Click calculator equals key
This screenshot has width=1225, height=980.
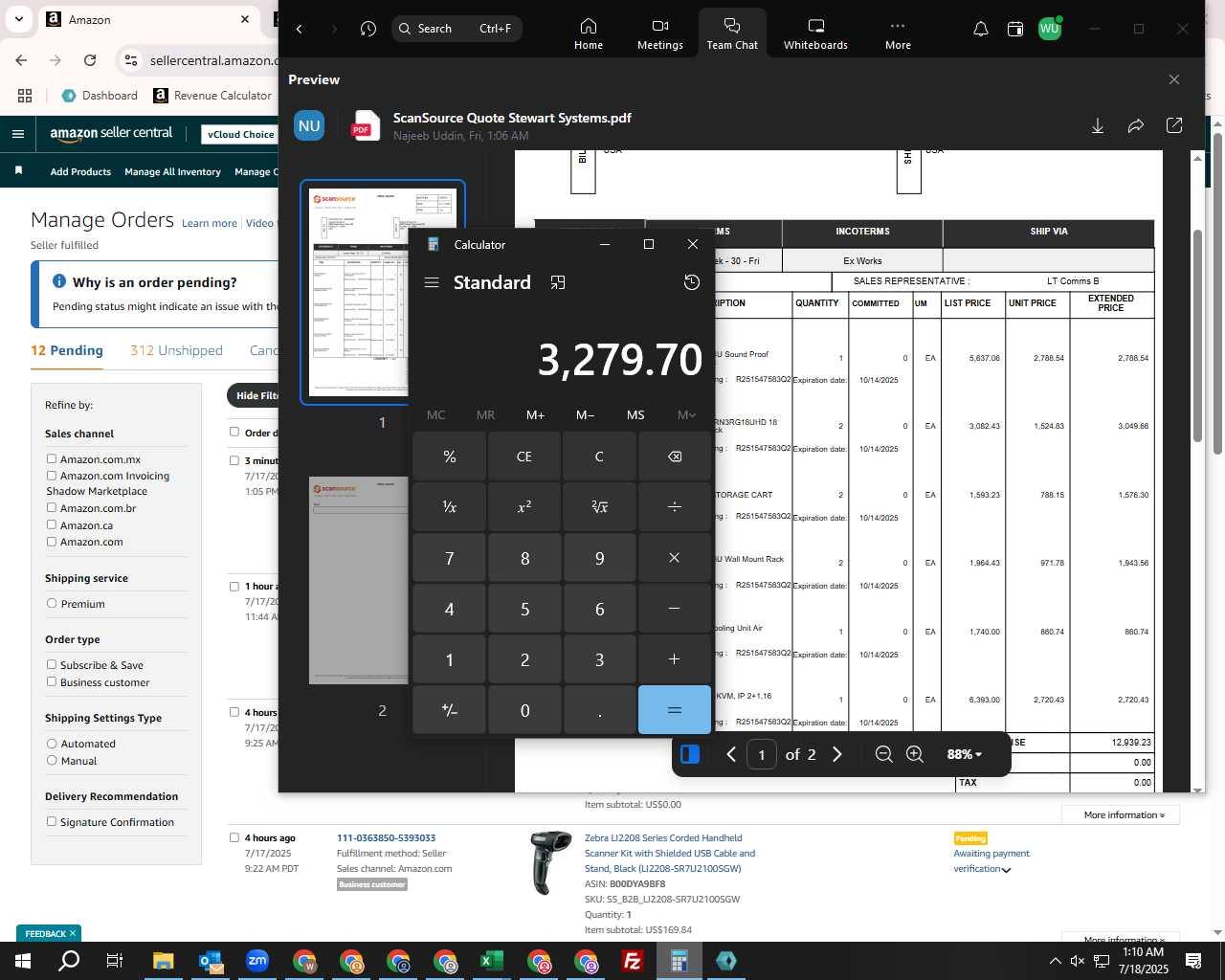(x=675, y=710)
